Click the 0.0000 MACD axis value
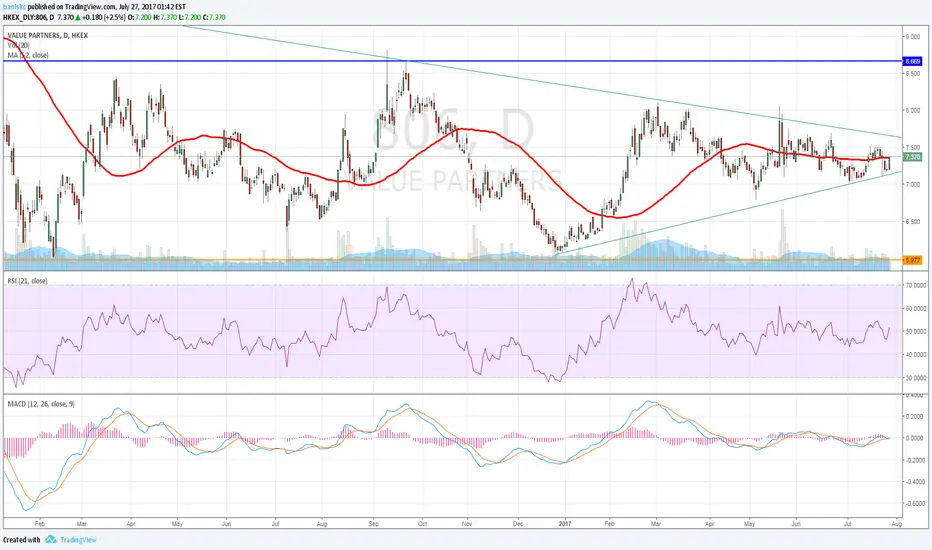The height and width of the screenshot is (550, 932). (x=915, y=438)
